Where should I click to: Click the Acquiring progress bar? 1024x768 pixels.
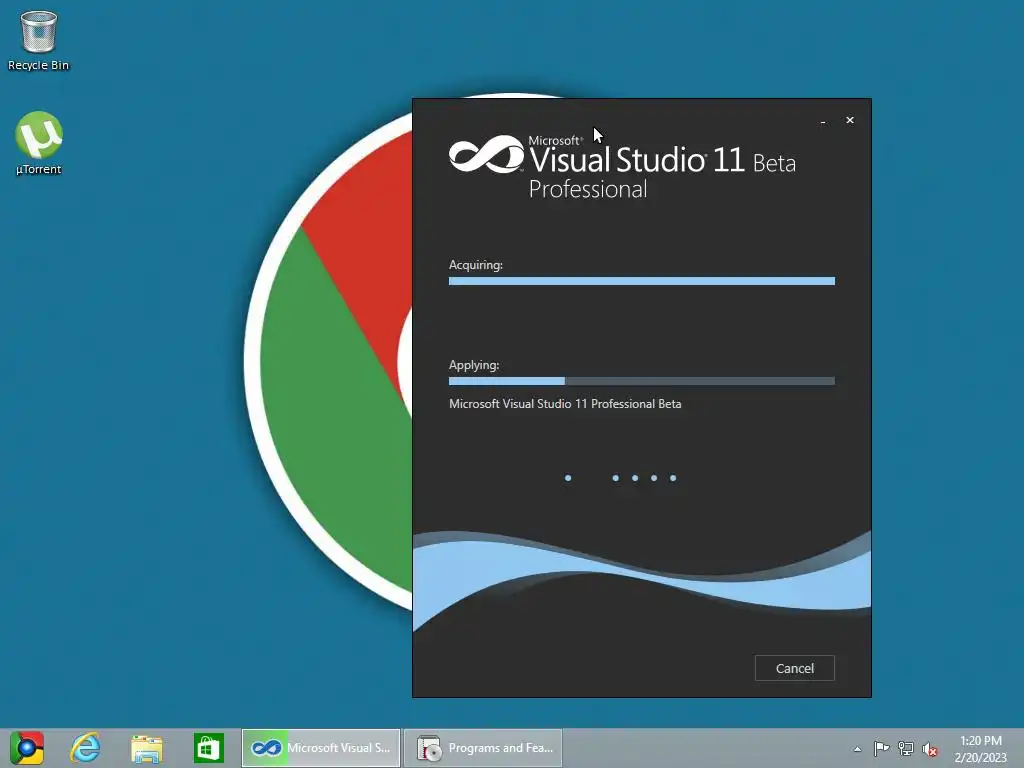click(642, 281)
